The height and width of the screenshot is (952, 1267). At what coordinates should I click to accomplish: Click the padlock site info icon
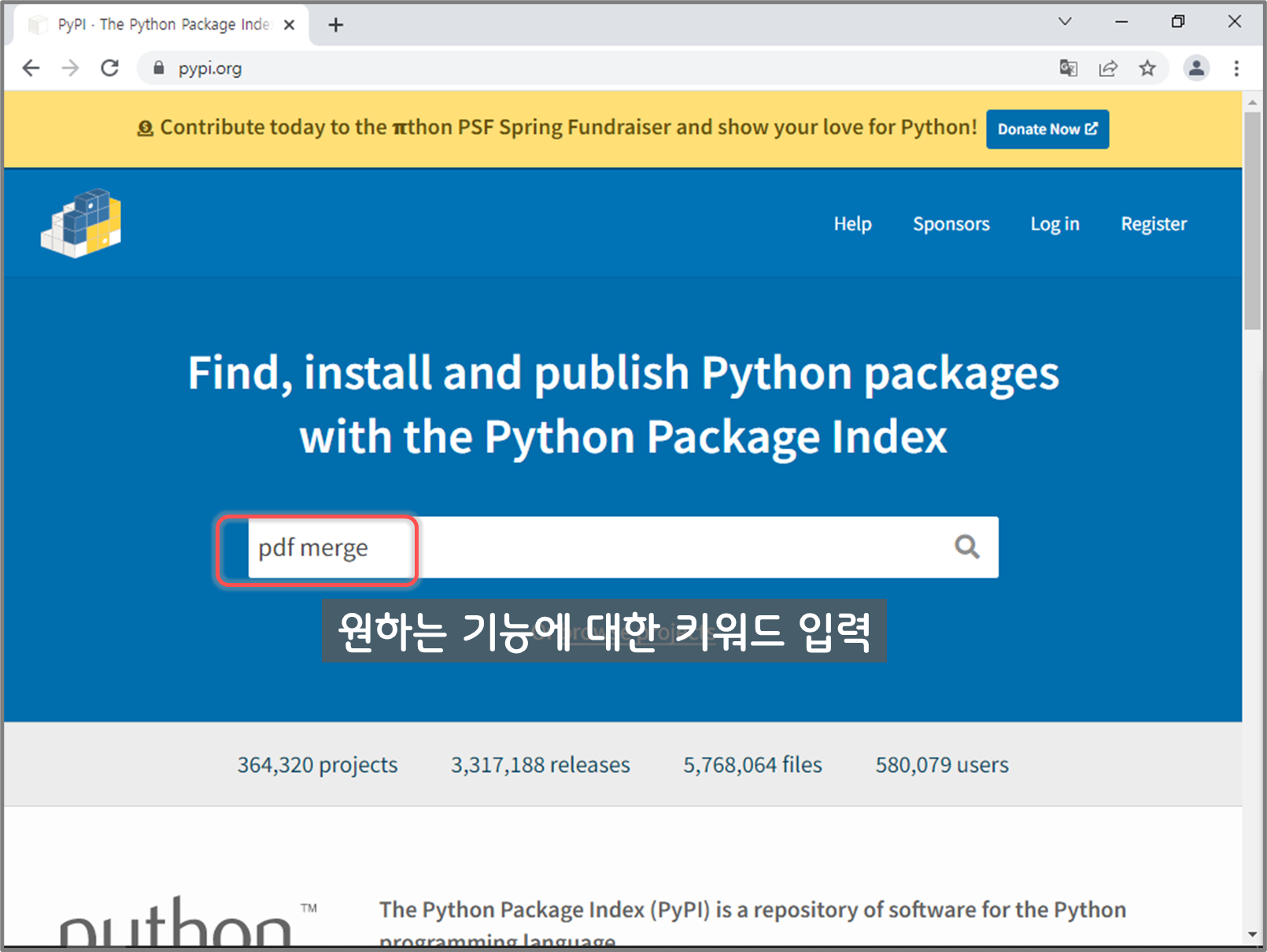pyautogui.click(x=159, y=68)
